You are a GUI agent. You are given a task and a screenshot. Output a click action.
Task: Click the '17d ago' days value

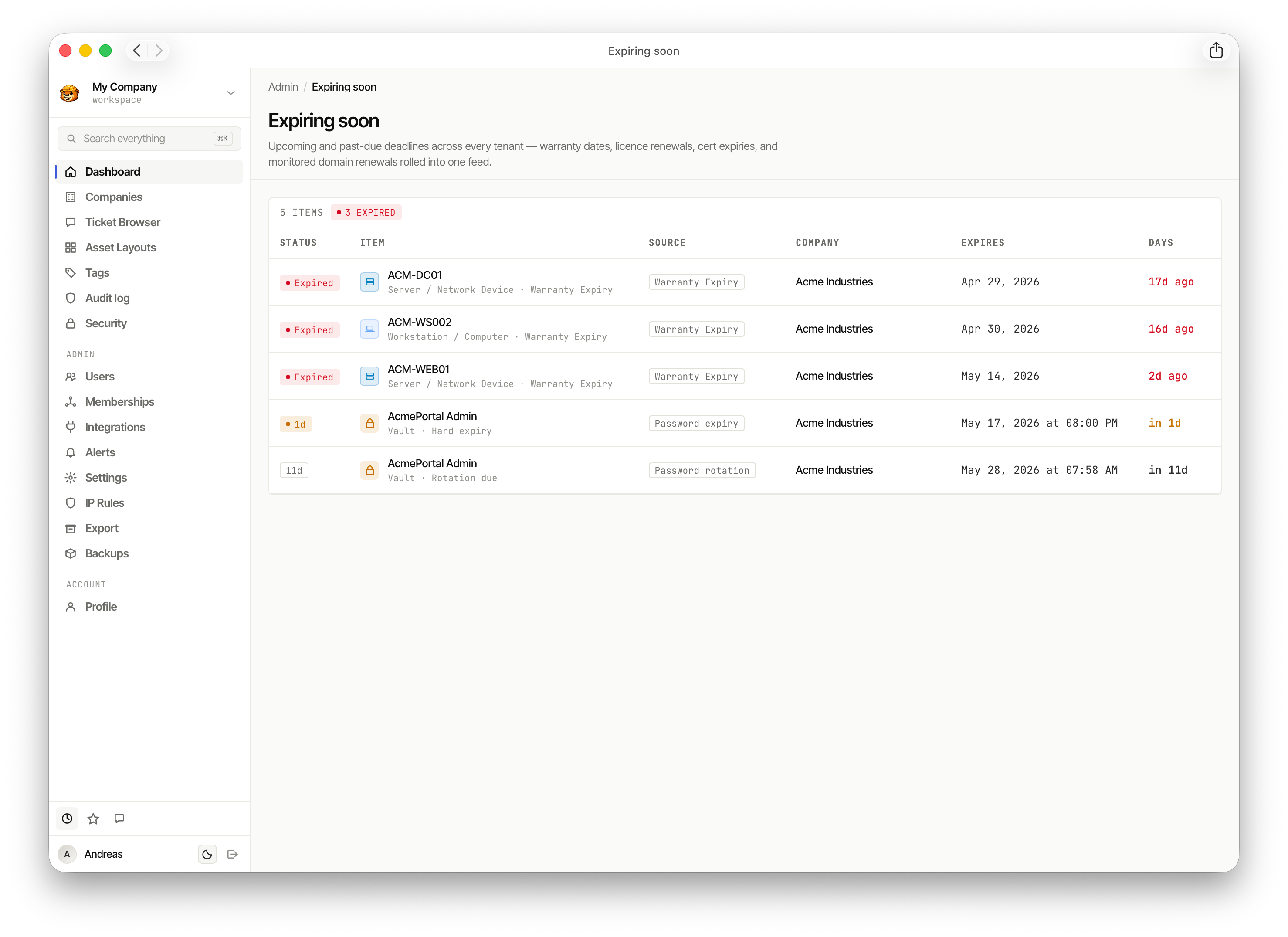pos(1171,282)
